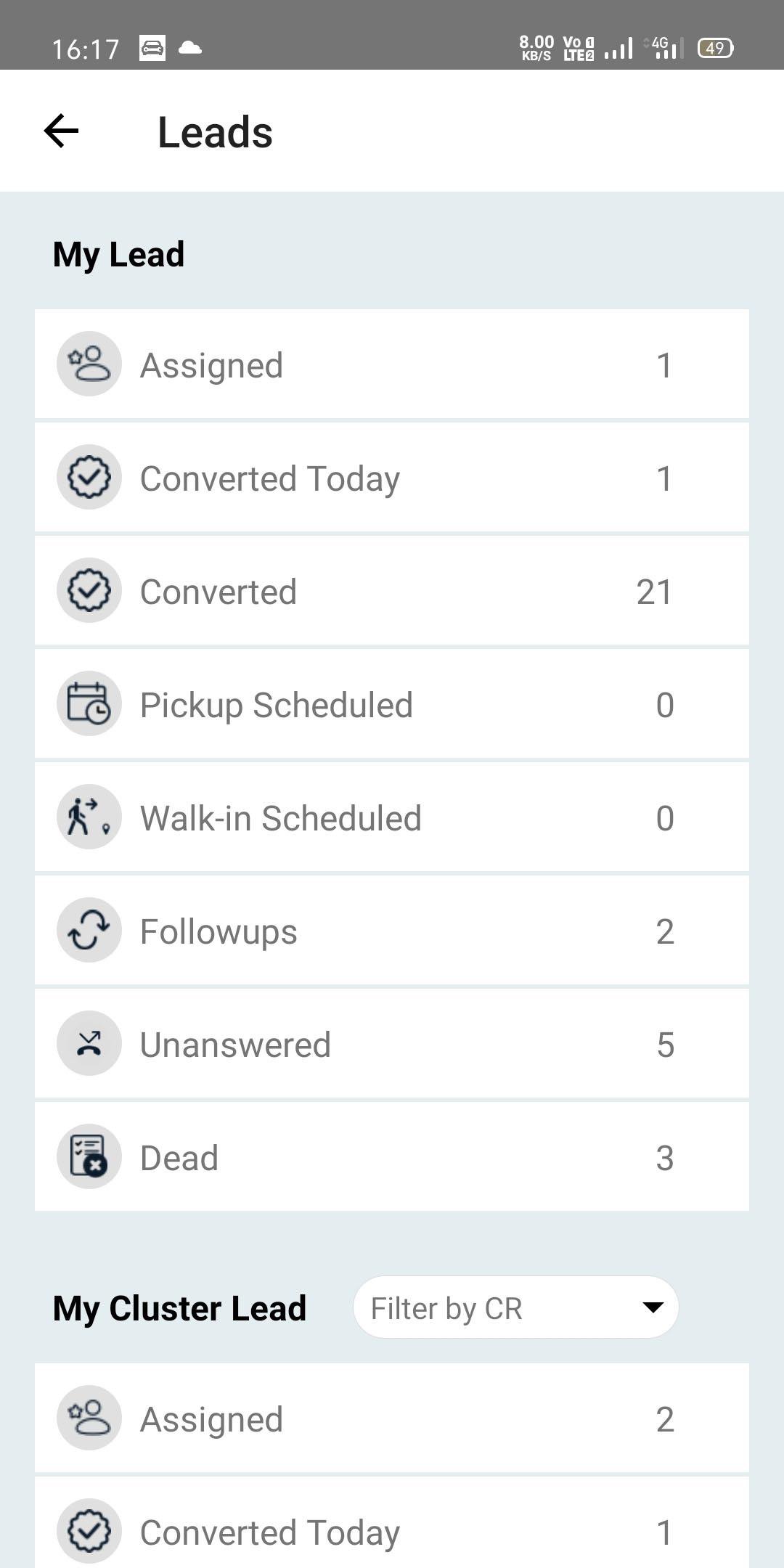Tap the Assigned people icon in My Lead
Viewport: 784px width, 1568px height.
[x=89, y=364]
